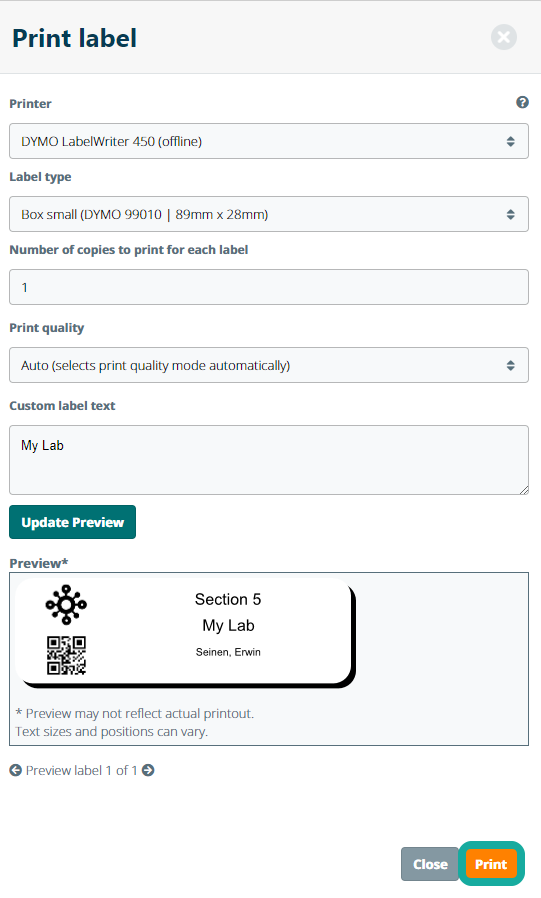Close the Print label dialog with X icon
Viewport: 541px width, 898px height.
click(x=504, y=37)
